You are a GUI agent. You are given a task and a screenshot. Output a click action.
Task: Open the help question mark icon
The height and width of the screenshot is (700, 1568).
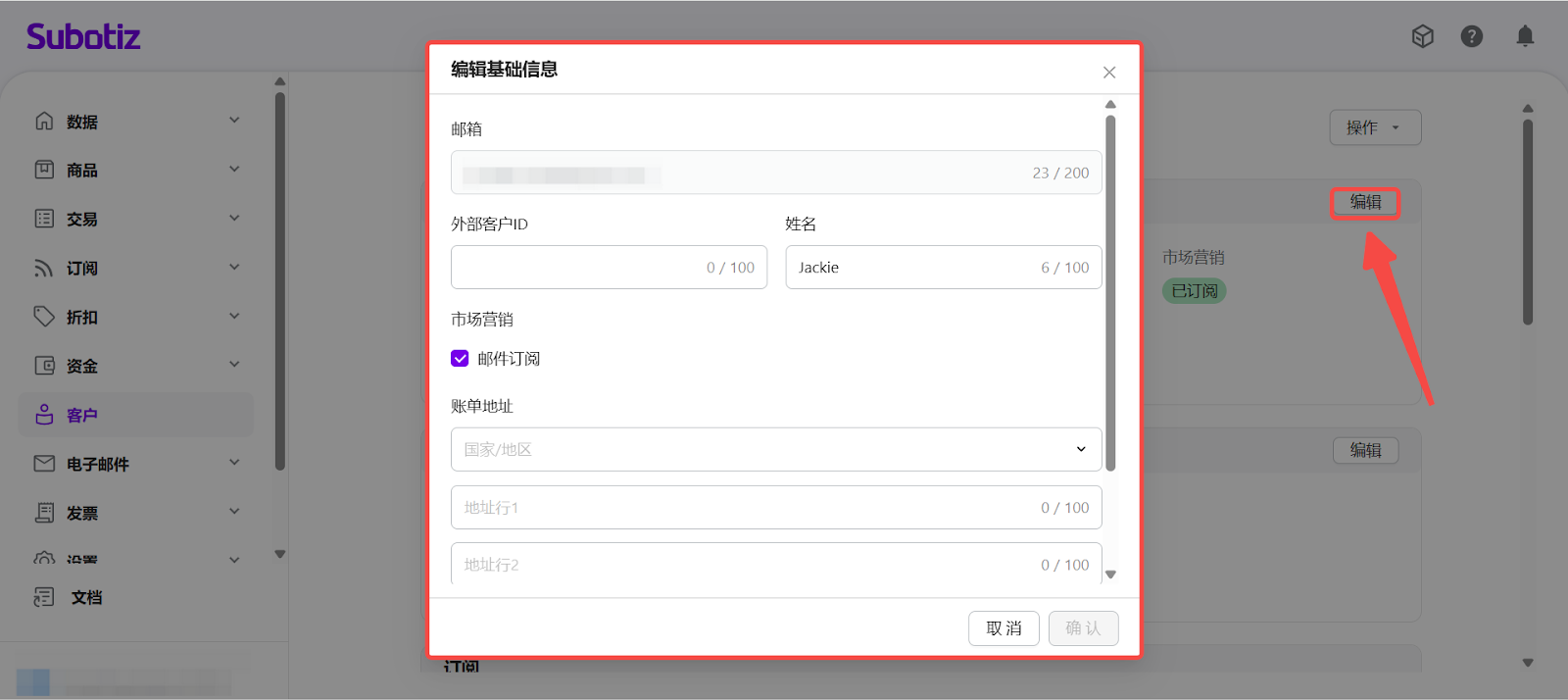coord(1471,36)
